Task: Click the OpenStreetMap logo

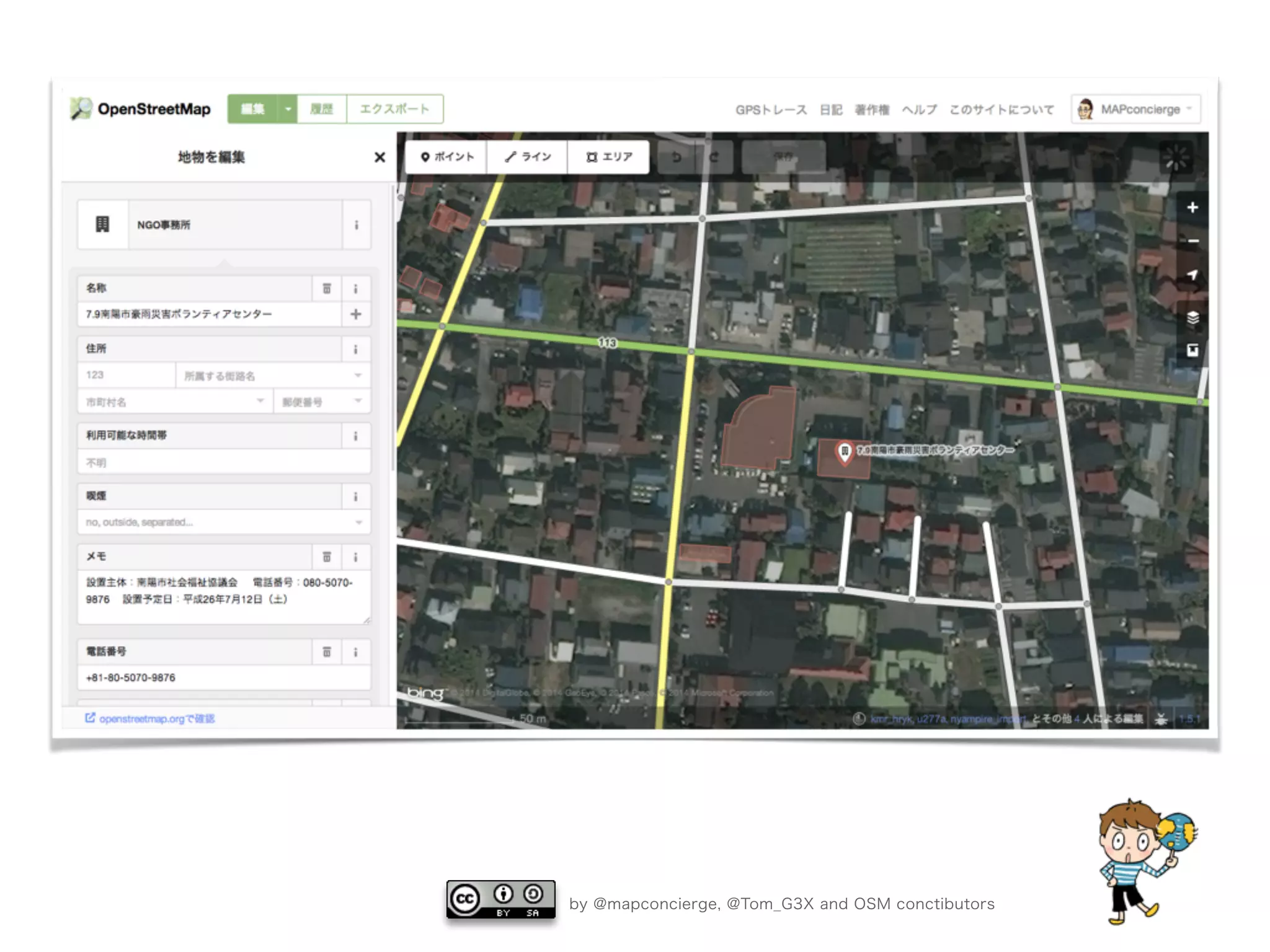Action: (x=140, y=109)
